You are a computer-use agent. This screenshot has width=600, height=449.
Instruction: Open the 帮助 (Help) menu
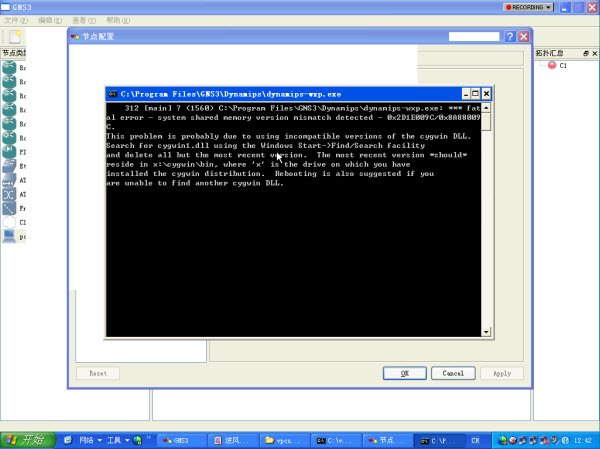118,20
